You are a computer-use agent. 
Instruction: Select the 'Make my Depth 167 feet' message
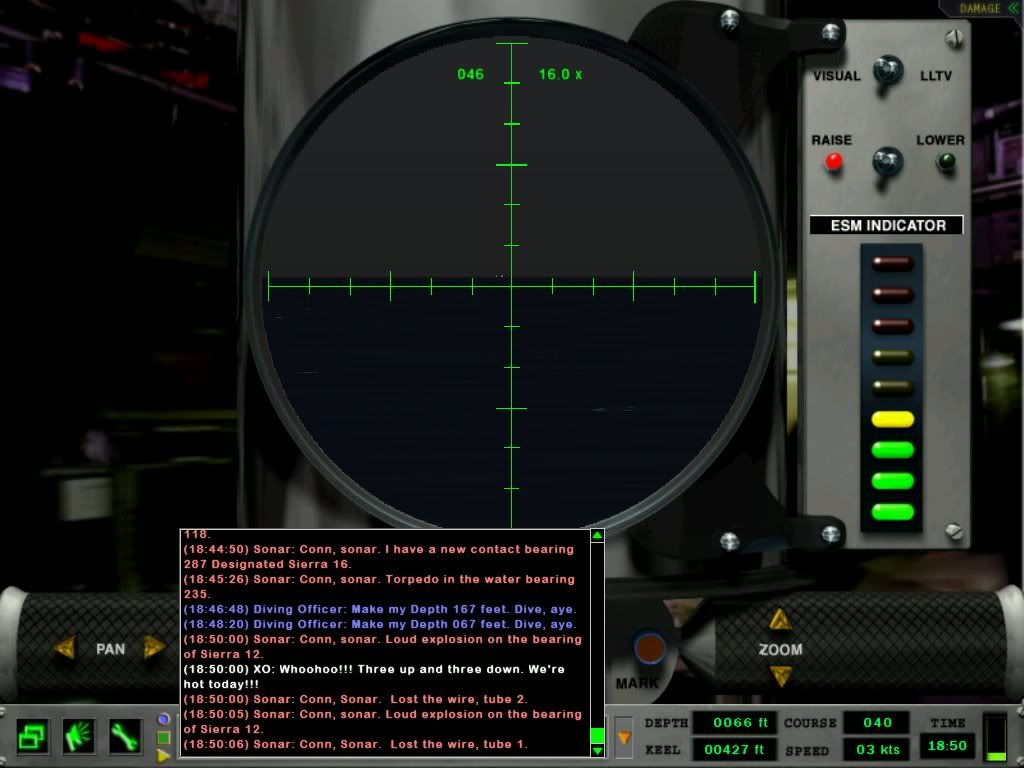380,609
